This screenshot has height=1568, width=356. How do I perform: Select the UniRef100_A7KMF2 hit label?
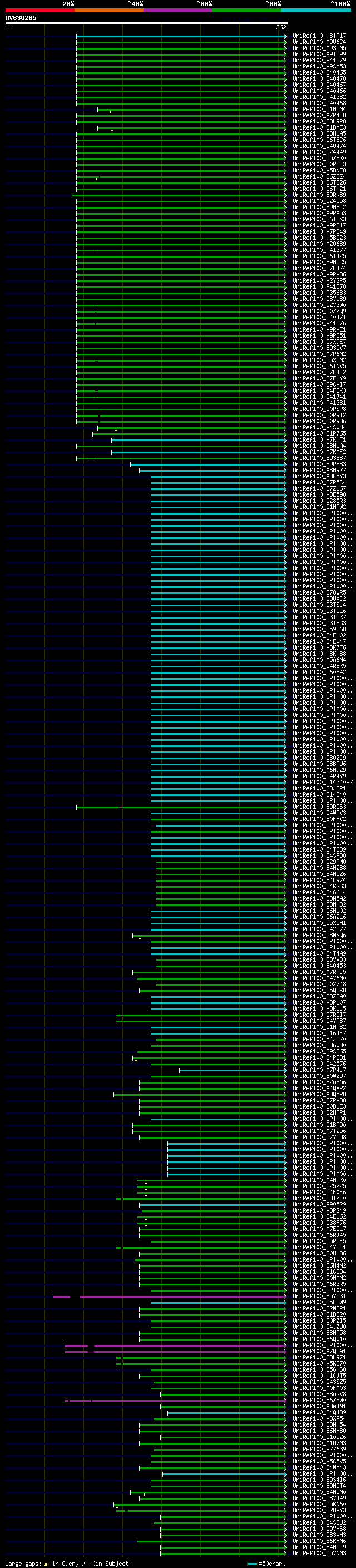[319, 452]
